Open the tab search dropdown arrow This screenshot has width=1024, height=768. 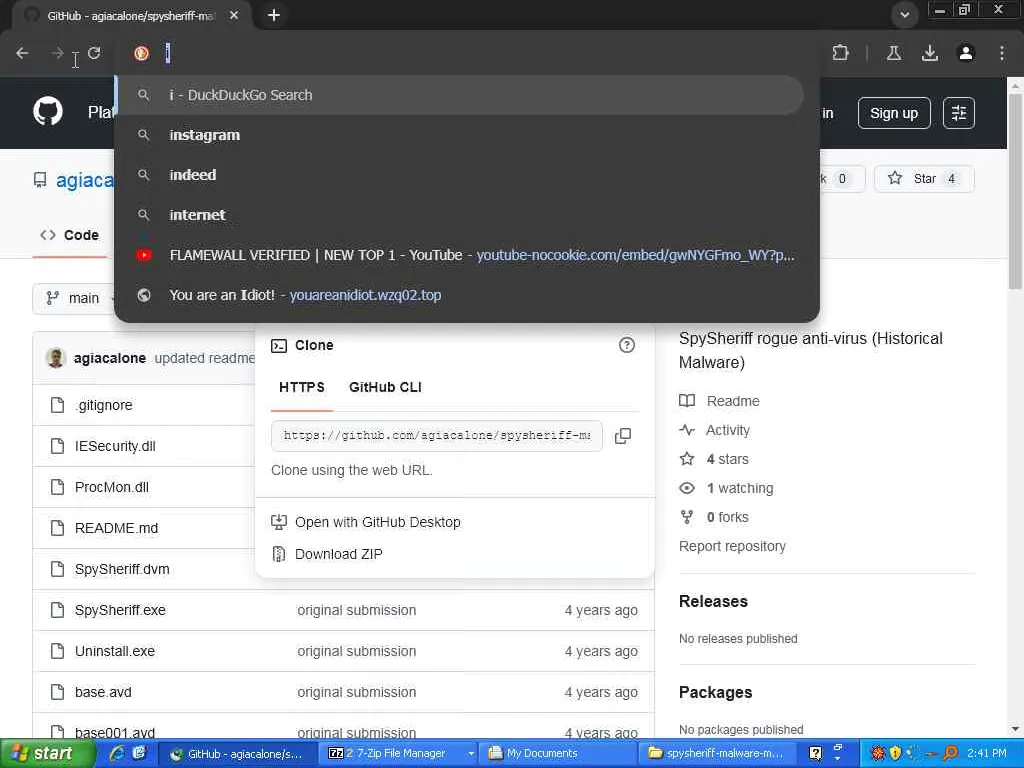coord(904,15)
